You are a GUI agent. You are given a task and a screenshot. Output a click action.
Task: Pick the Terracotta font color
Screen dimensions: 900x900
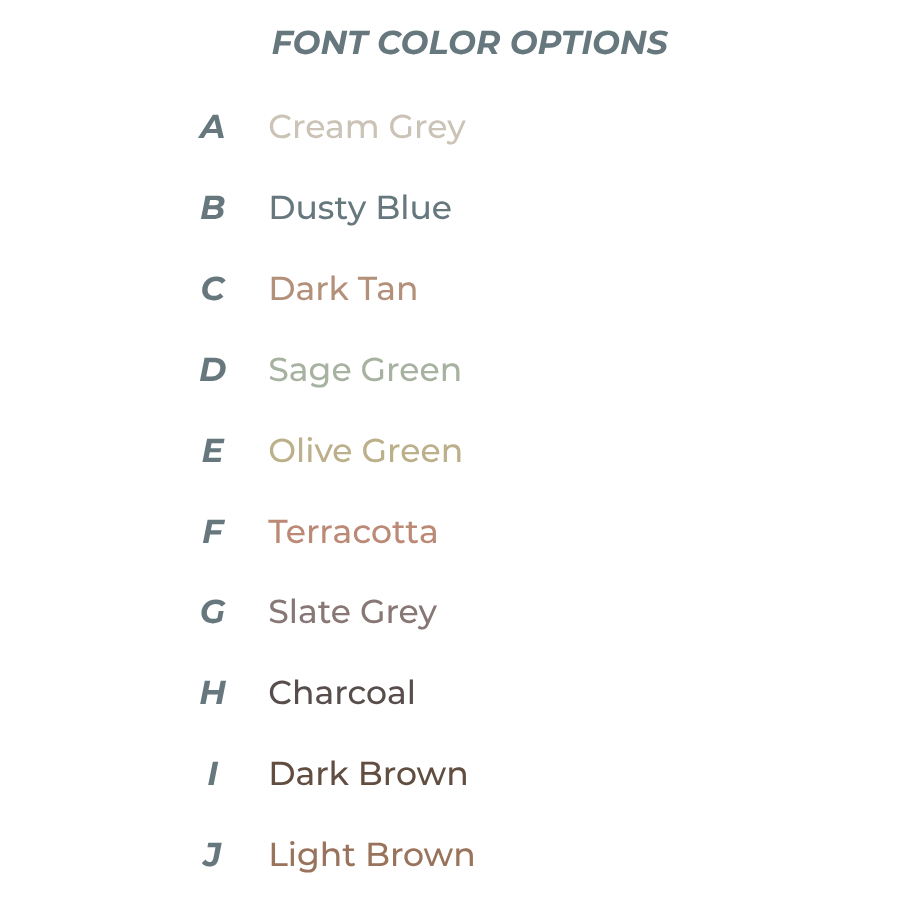tap(352, 532)
